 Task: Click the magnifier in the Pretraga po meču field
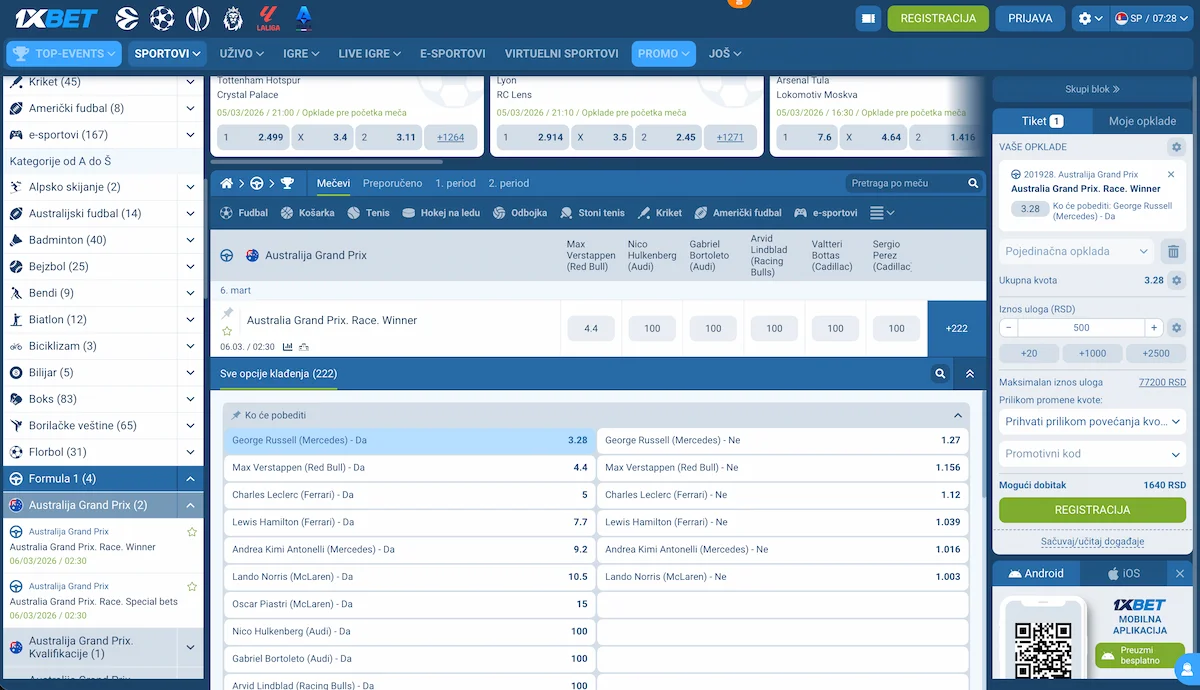[973, 184]
